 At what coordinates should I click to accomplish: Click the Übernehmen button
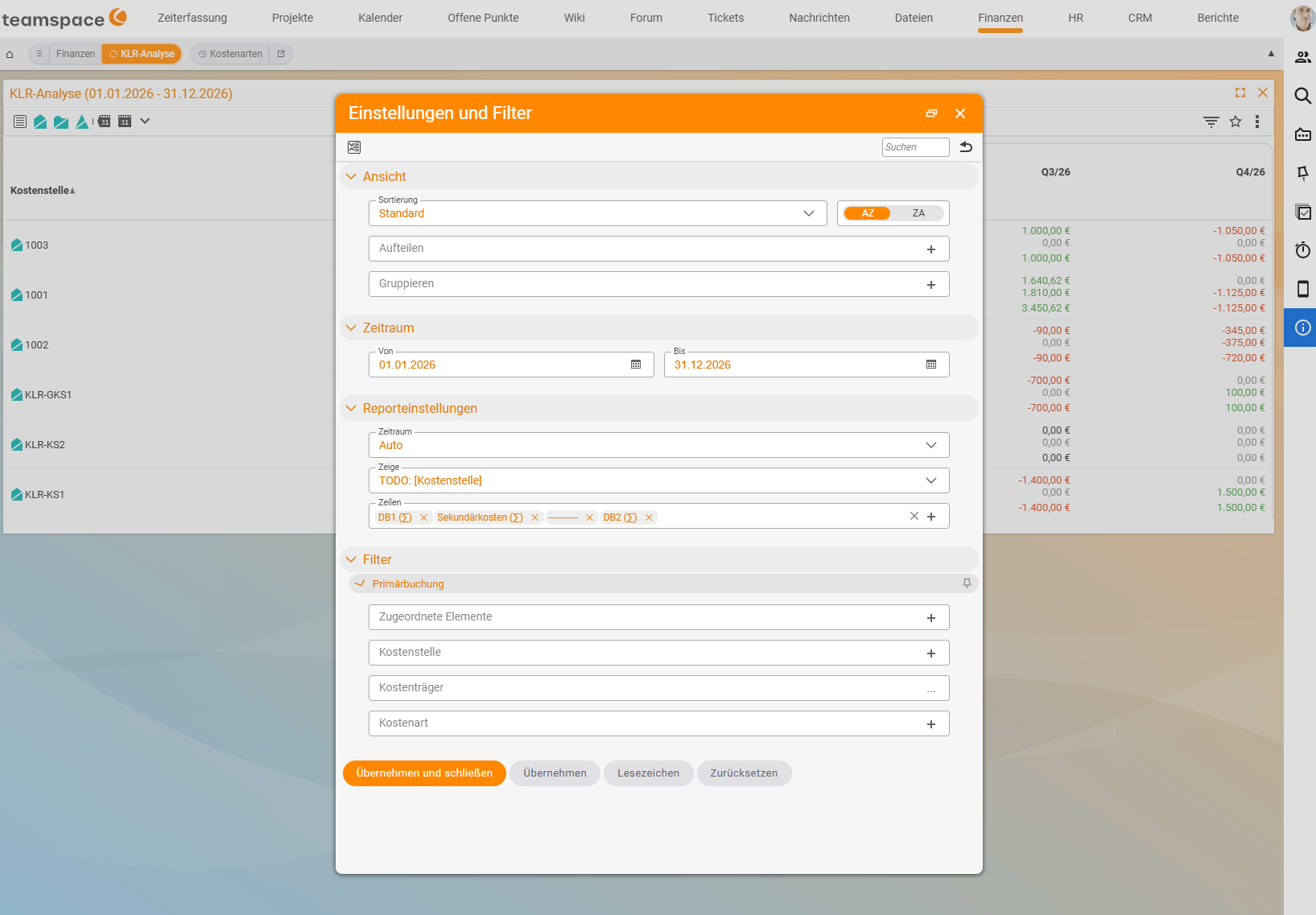(x=555, y=773)
